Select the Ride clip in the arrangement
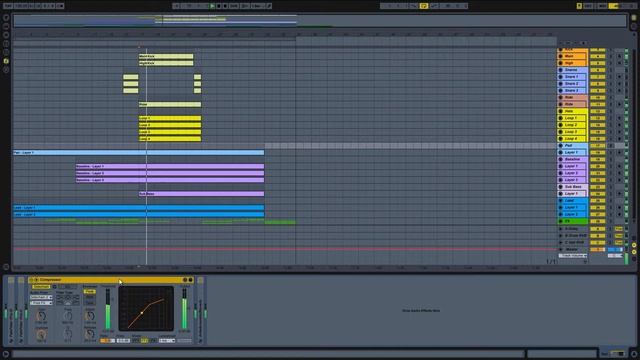This screenshot has width=640, height=360. (x=170, y=104)
